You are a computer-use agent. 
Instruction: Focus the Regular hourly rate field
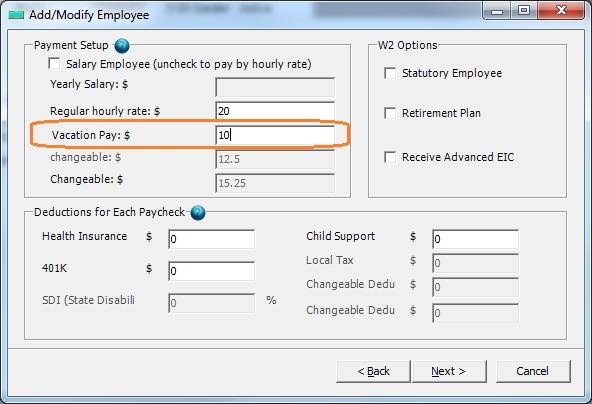(x=275, y=111)
